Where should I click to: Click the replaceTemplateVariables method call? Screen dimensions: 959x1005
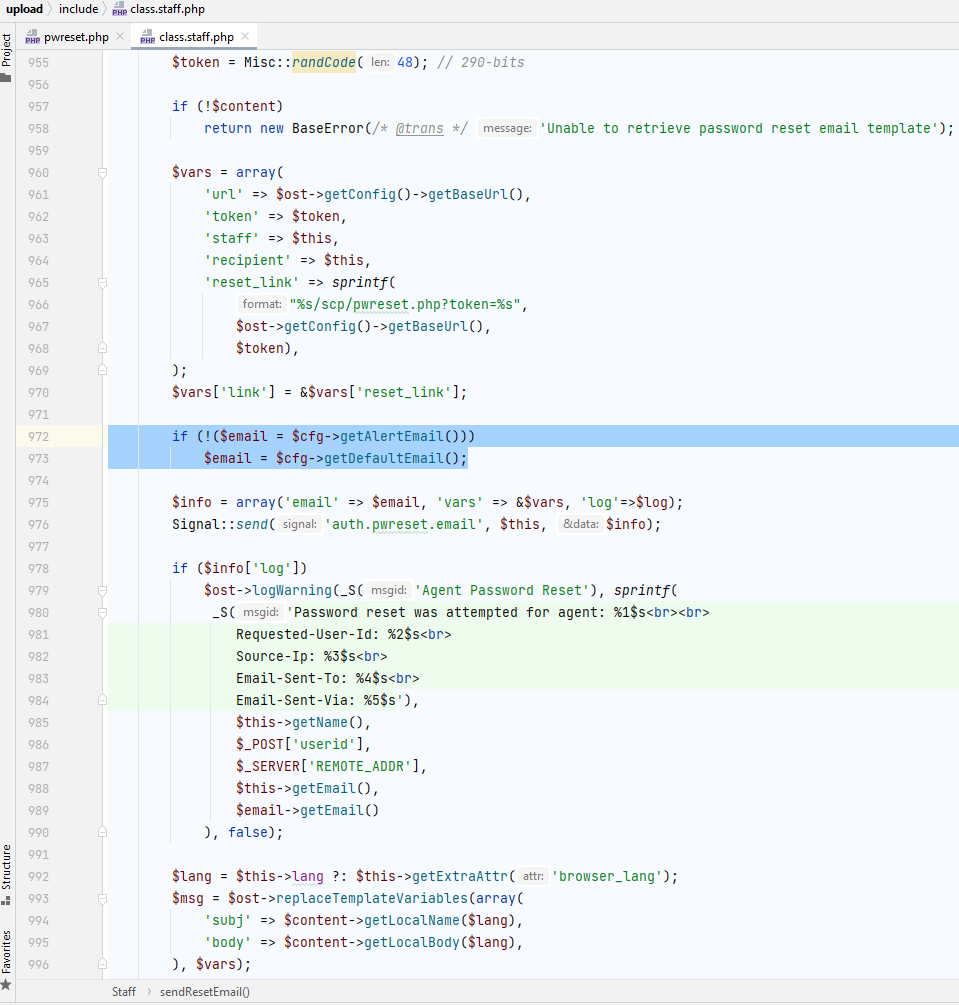point(371,899)
